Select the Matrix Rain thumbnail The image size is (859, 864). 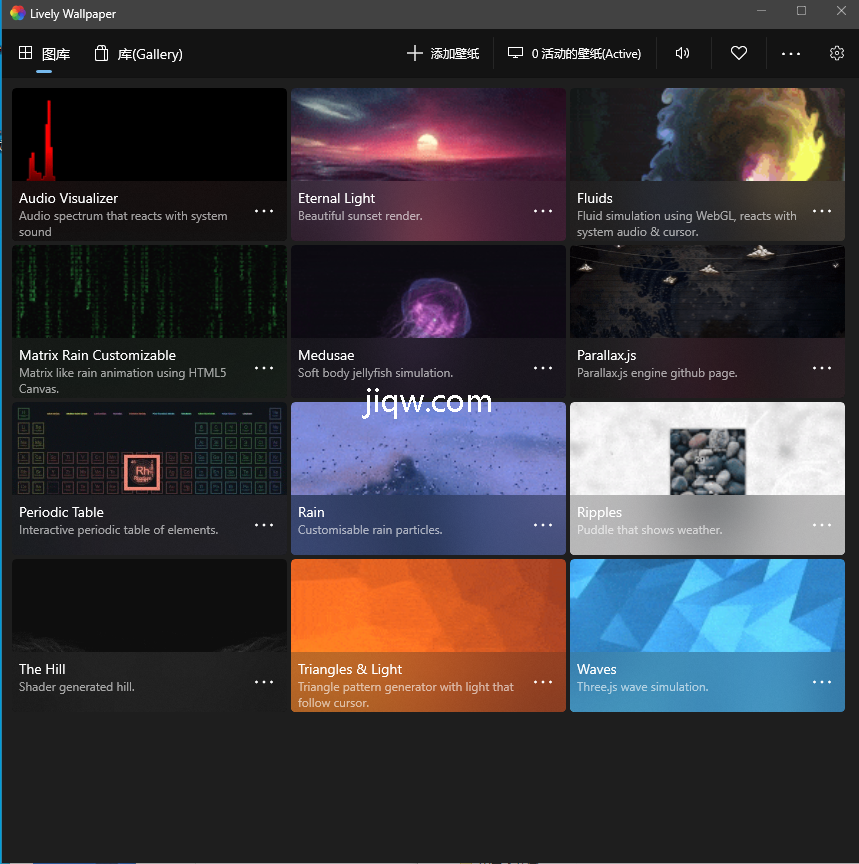coord(149,291)
